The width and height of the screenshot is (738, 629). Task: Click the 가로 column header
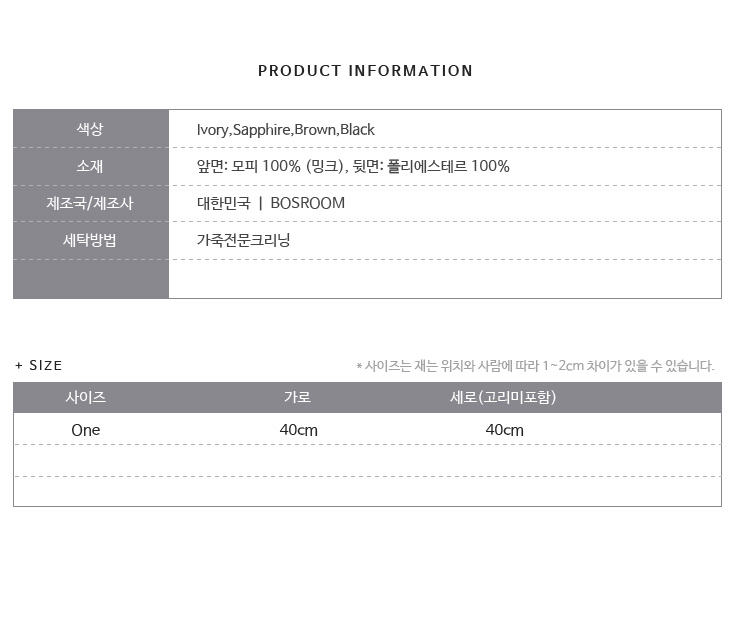pyautogui.click(x=298, y=397)
